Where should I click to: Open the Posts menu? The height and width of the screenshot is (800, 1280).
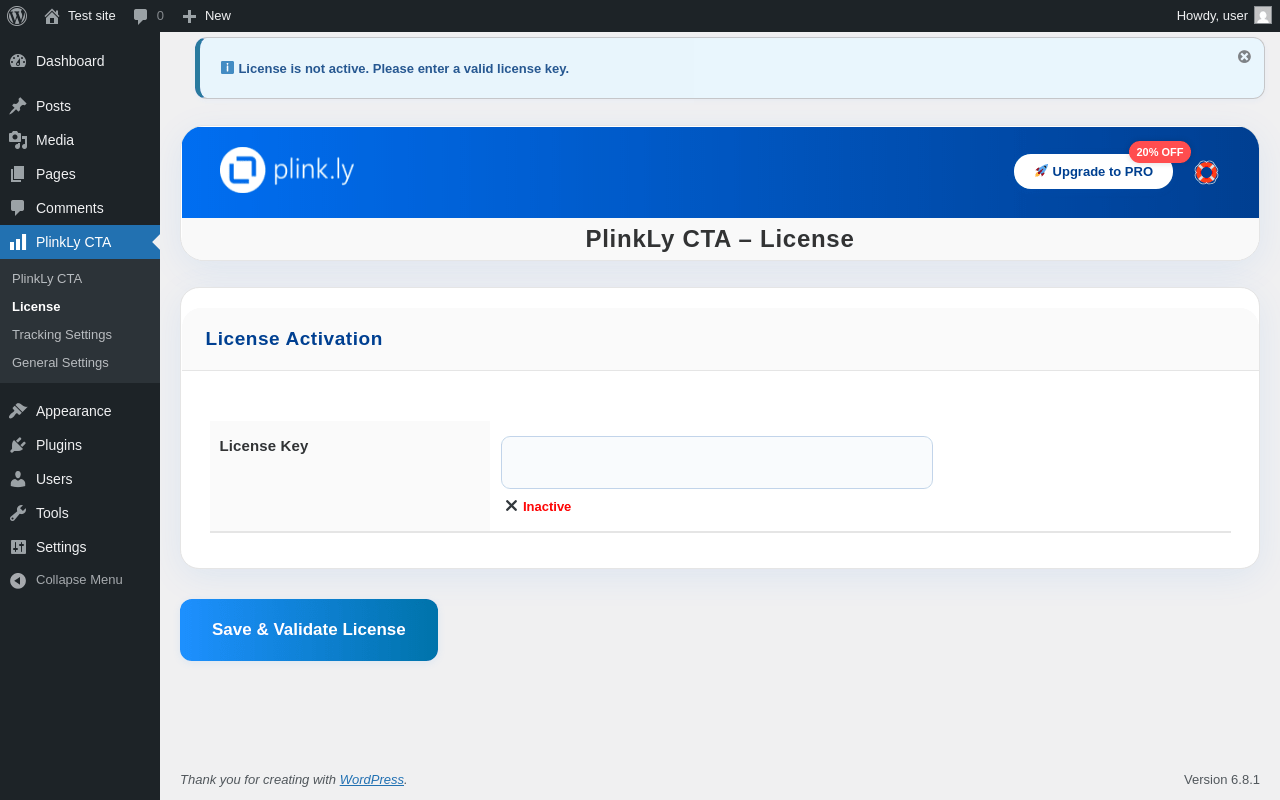[80, 106]
